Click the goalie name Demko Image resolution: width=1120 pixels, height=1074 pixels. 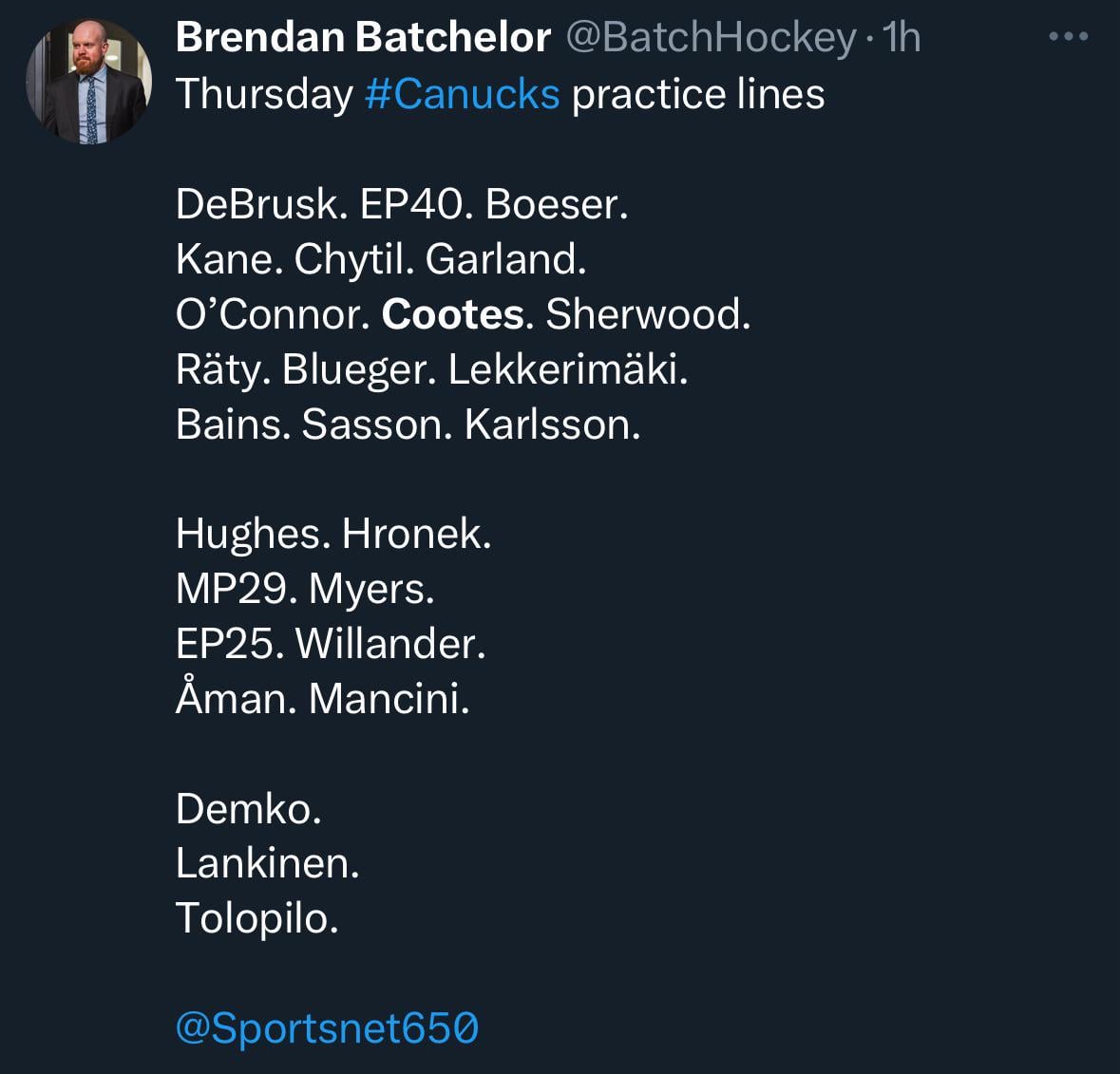[x=249, y=809]
